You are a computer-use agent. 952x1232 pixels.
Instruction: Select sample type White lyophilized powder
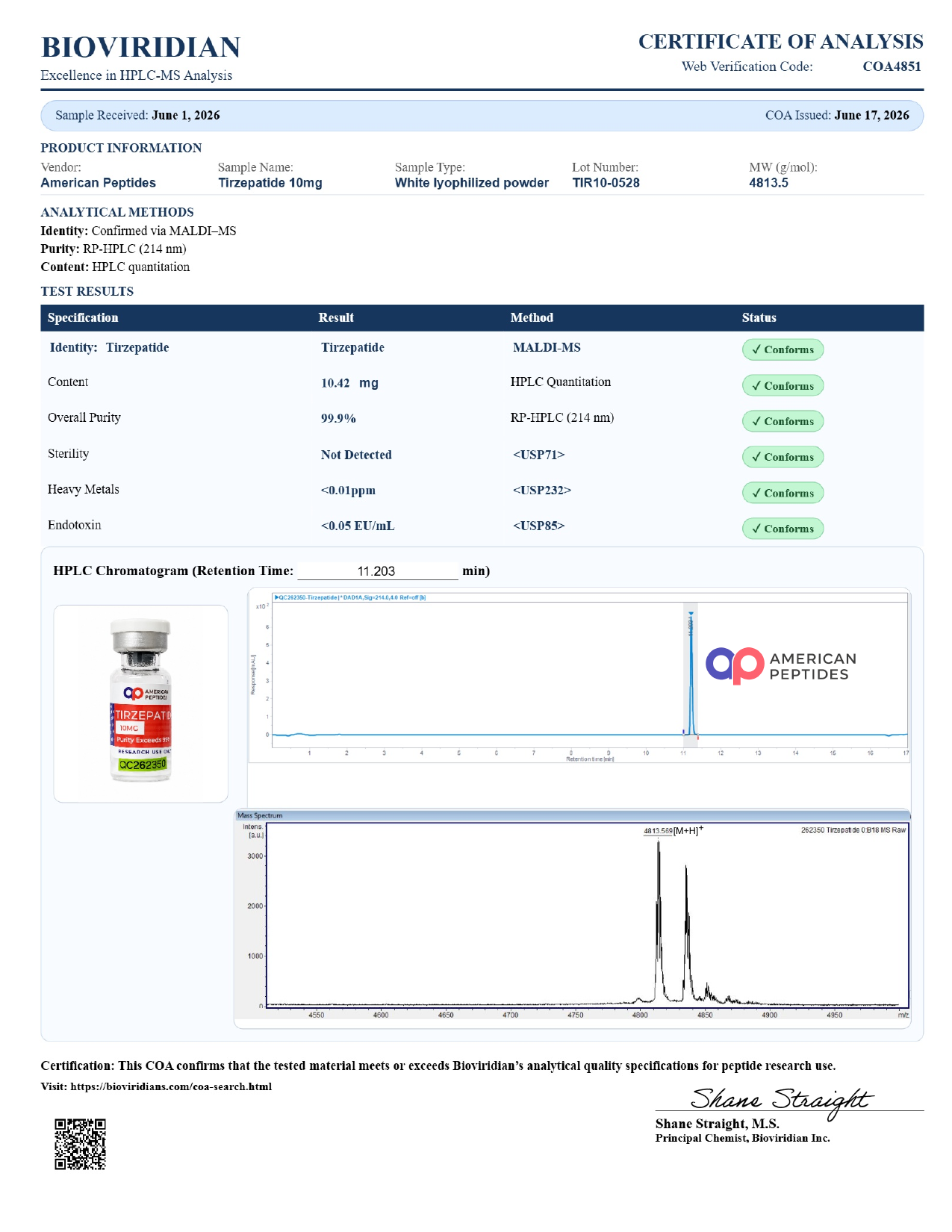coord(472,183)
